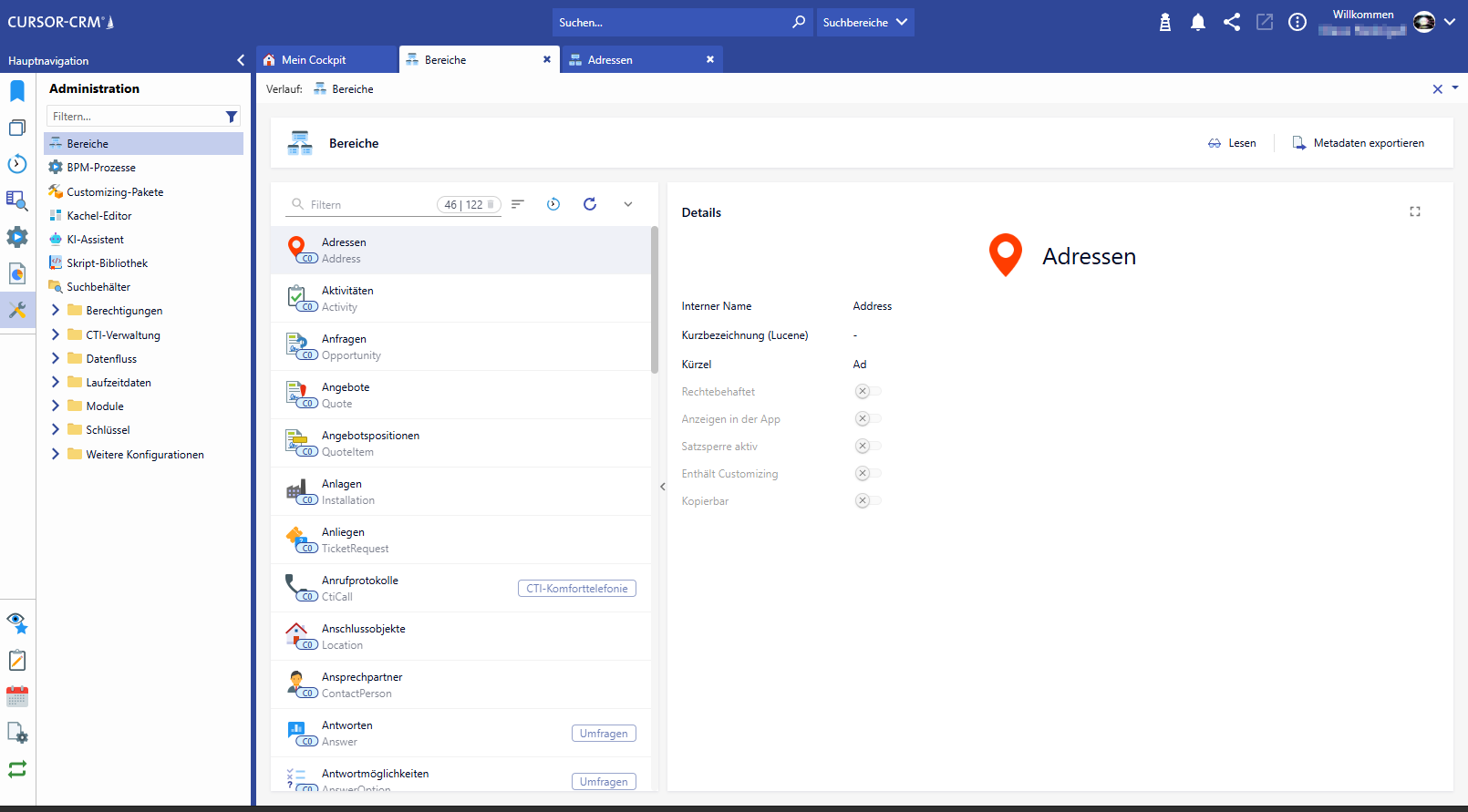Open the info circle icon
Viewport: 1468px width, 812px height.
click(1297, 23)
